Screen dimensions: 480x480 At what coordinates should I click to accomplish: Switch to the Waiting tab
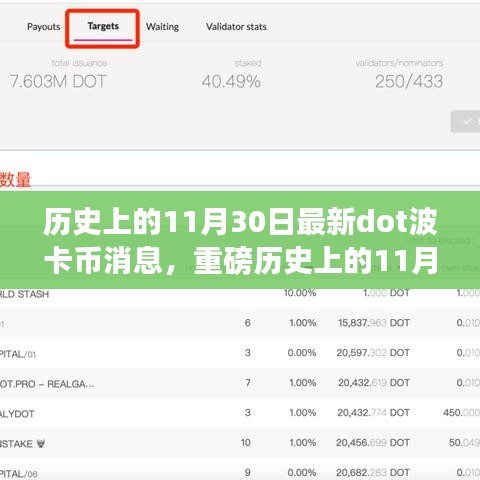162,27
